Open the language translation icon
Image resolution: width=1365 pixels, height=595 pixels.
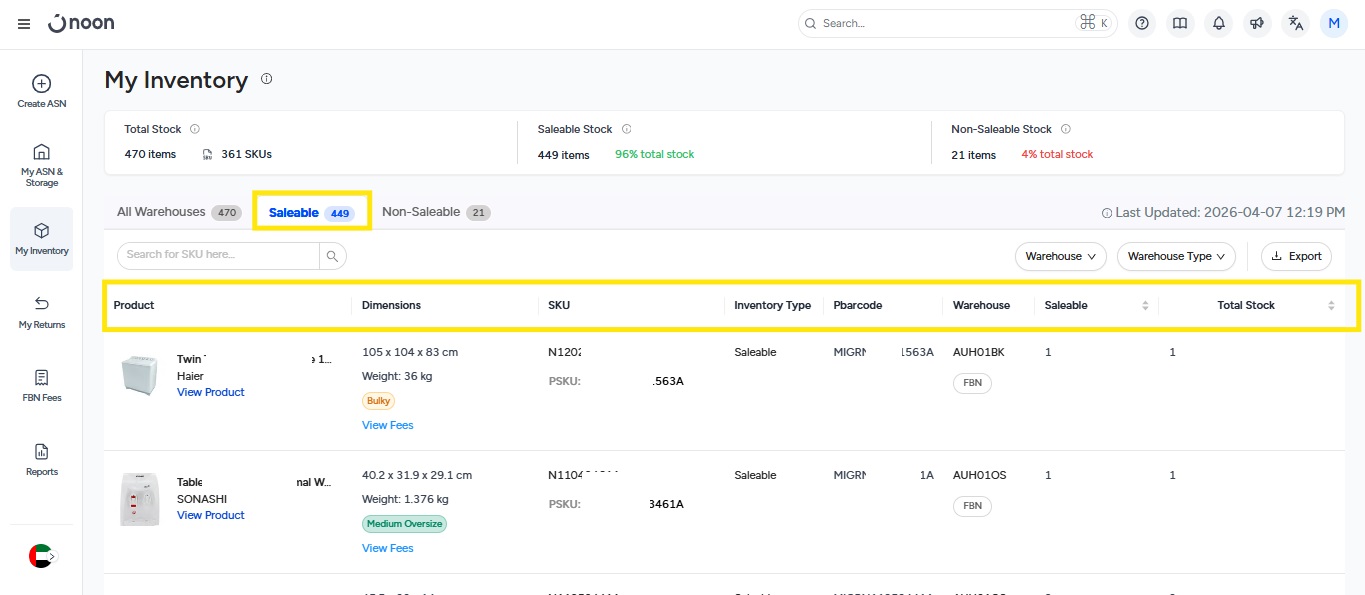(1296, 24)
